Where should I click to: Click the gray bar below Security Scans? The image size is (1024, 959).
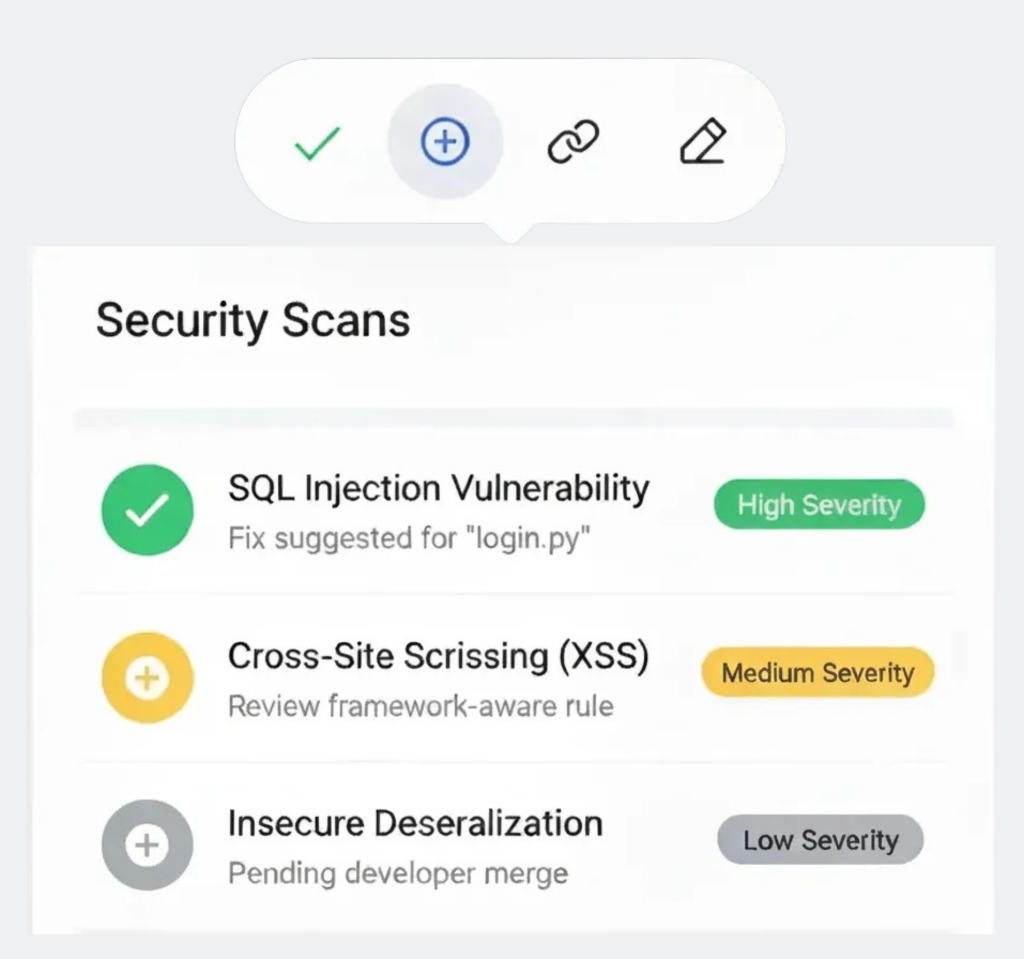coord(513,419)
